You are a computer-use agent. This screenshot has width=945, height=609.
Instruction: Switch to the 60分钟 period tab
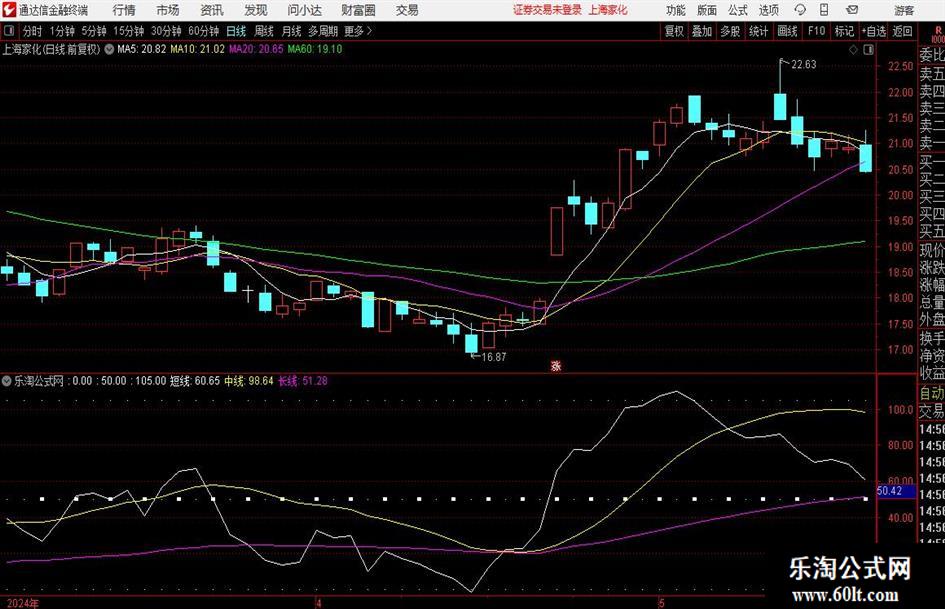click(203, 31)
